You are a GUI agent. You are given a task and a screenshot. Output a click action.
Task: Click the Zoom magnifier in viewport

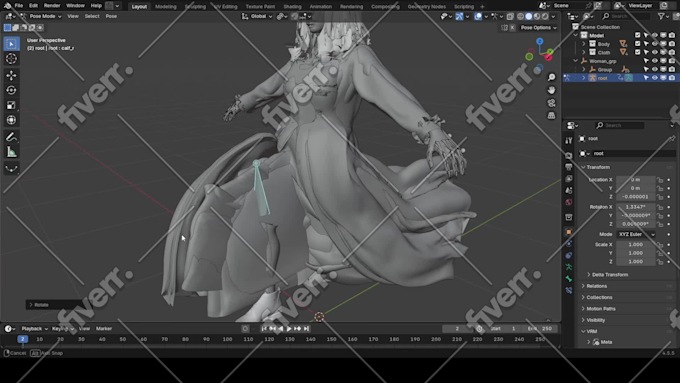[551, 77]
